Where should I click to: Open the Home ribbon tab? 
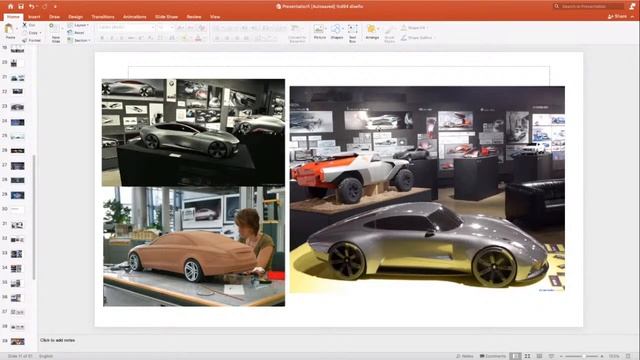click(x=13, y=17)
